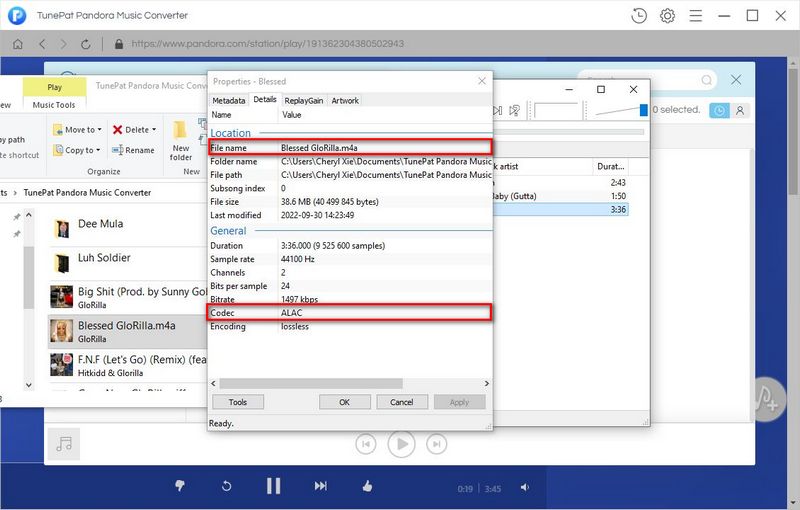
Task: Go to home page in browser bar
Action: pyautogui.click(x=18, y=44)
